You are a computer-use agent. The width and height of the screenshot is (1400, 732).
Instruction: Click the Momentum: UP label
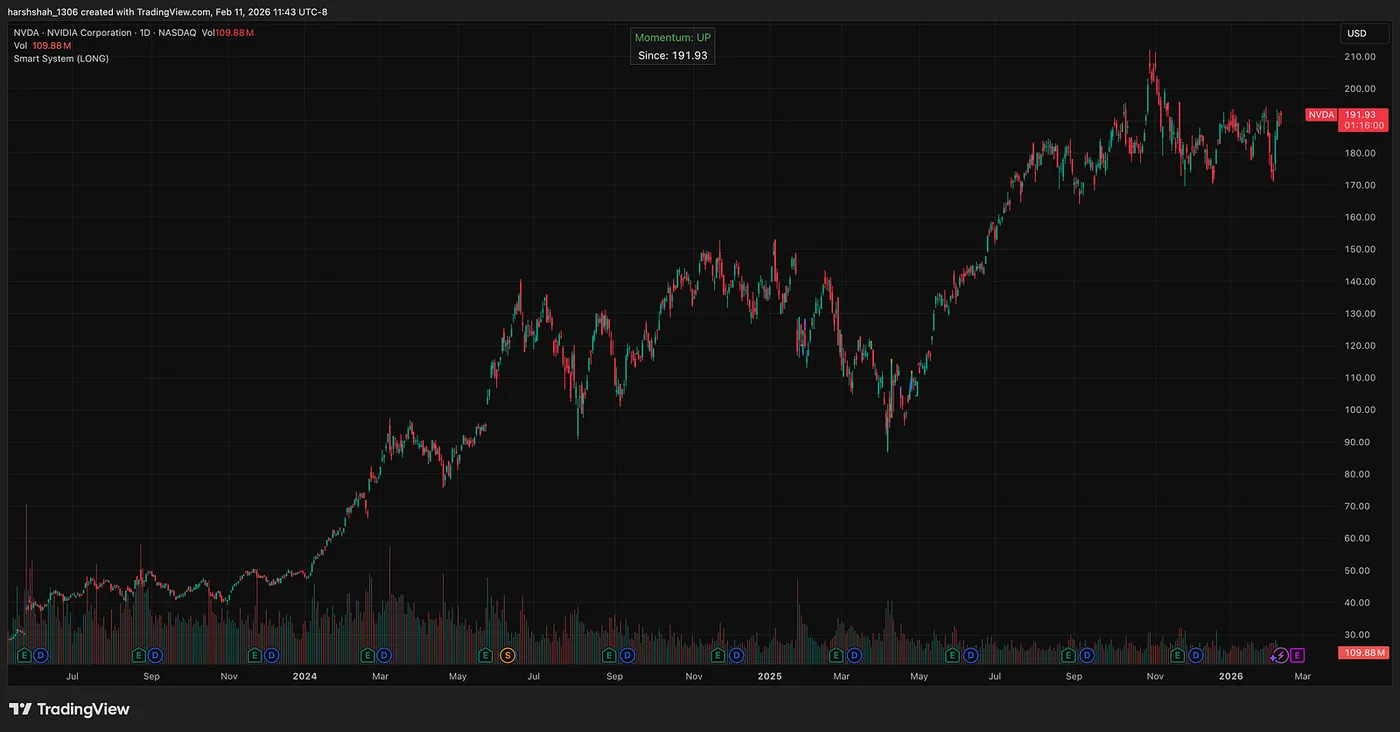pos(673,37)
